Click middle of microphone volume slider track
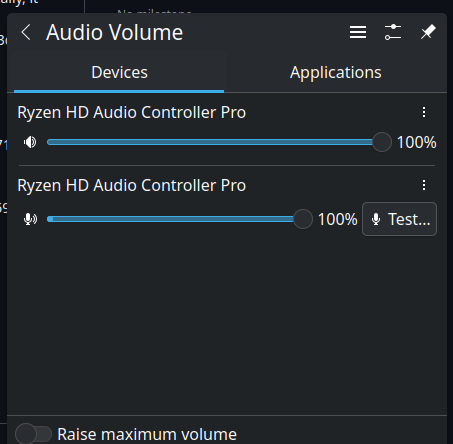Screen dimensions: 453x444 [x=171, y=219]
